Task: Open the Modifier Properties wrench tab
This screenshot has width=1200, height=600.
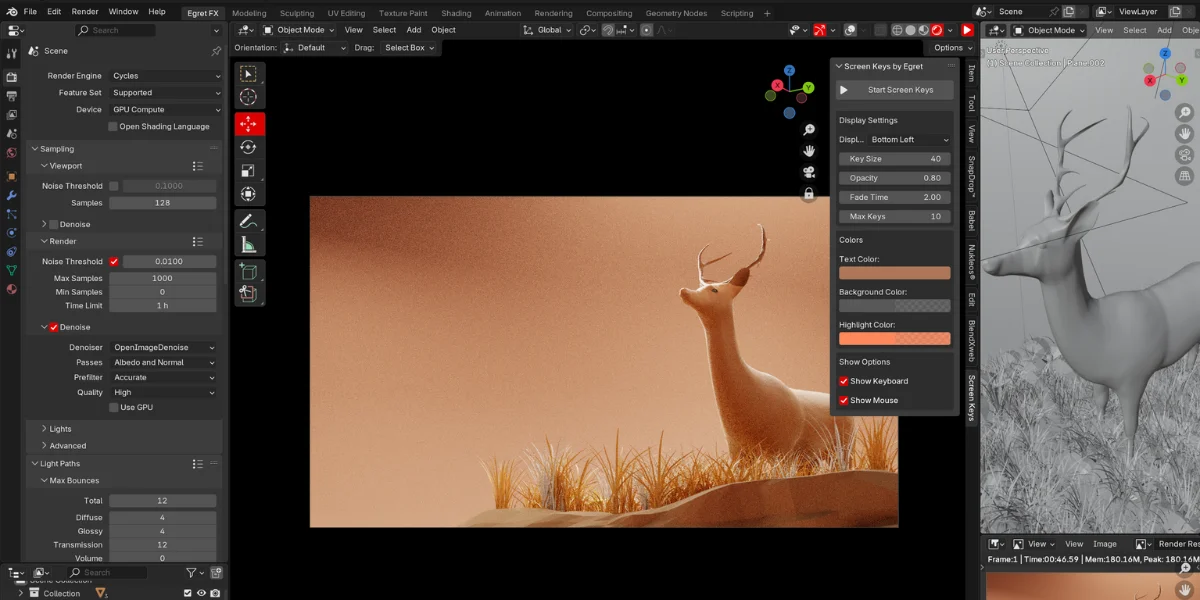Action: click(x=10, y=196)
